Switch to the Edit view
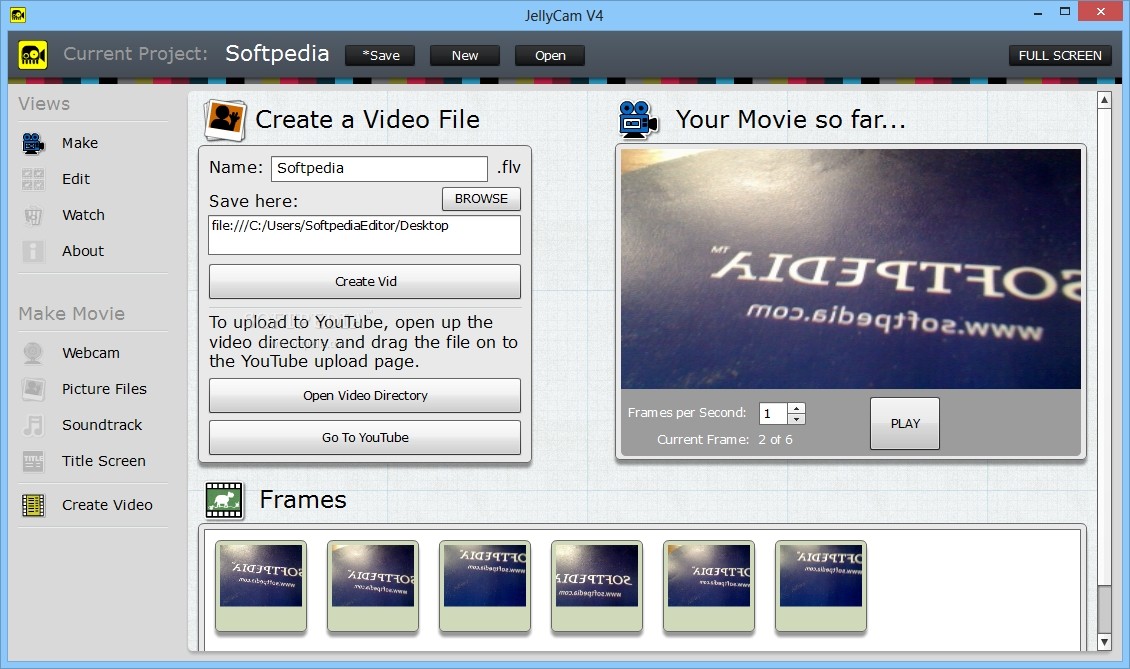Viewport: 1130px width, 669px height. pyautogui.click(x=76, y=179)
